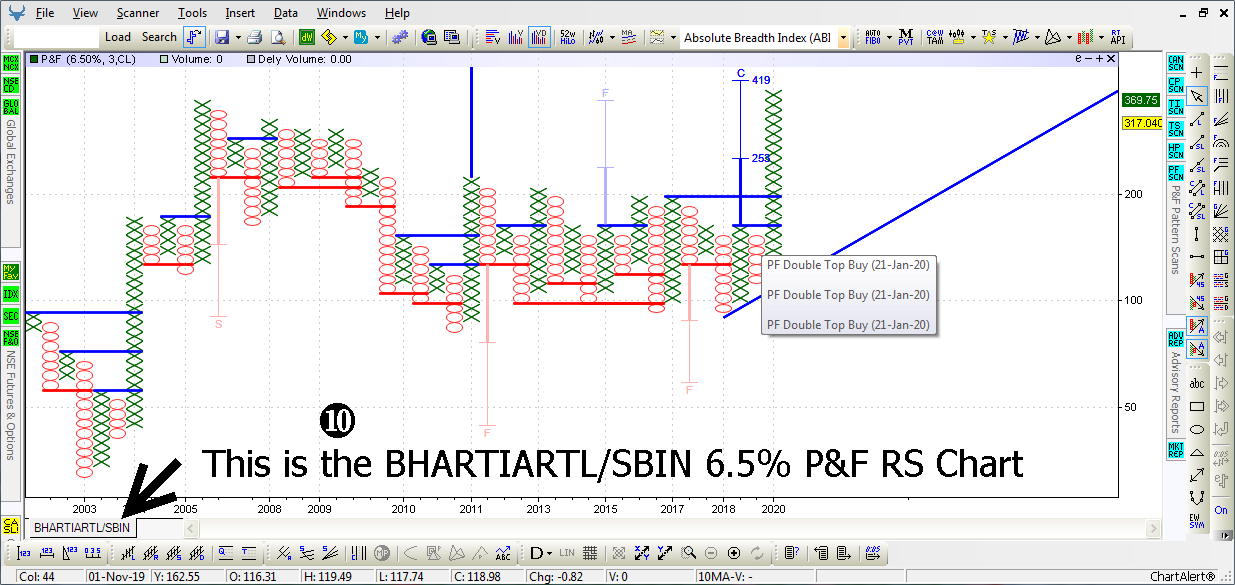Click the symbol input field beside Load

(56, 37)
